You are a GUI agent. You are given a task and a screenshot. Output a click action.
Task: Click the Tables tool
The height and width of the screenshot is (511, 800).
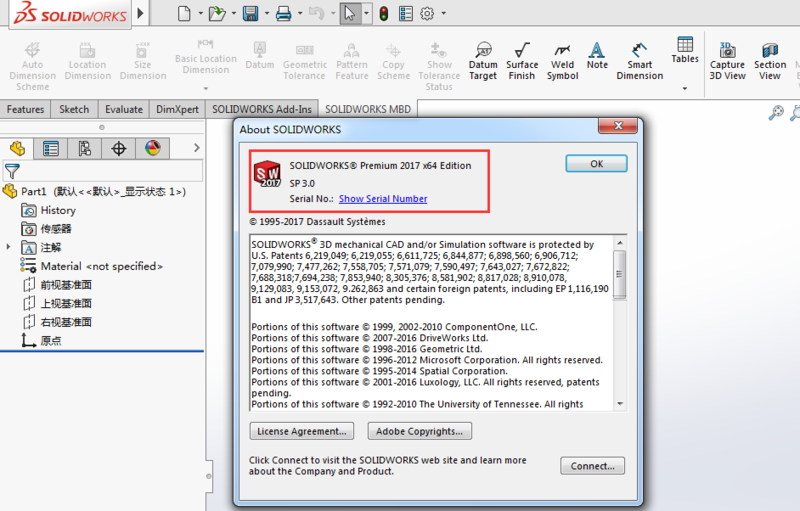(x=685, y=50)
